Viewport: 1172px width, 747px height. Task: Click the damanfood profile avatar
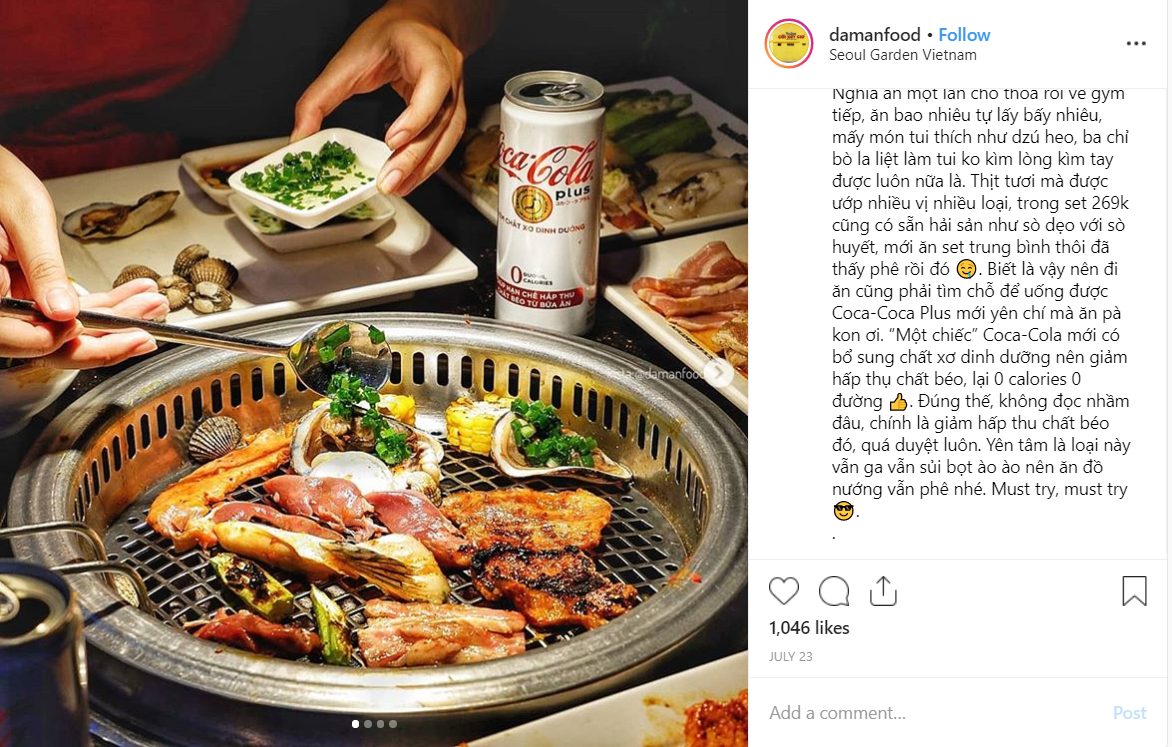pyautogui.click(x=789, y=43)
